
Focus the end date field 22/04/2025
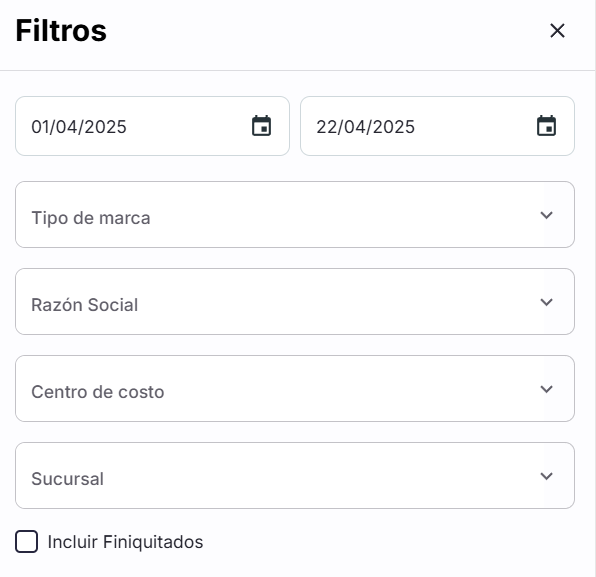[437, 126]
